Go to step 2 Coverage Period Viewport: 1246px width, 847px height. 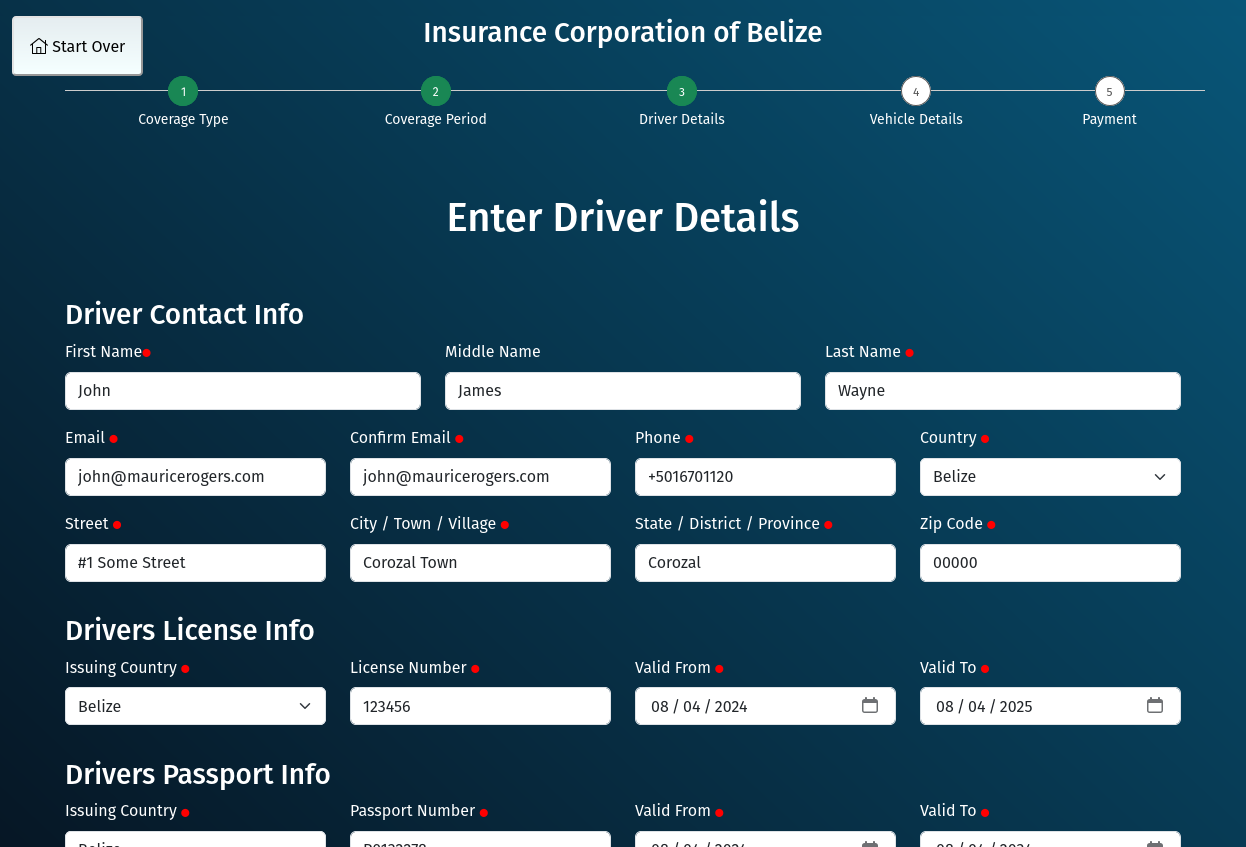click(x=436, y=91)
